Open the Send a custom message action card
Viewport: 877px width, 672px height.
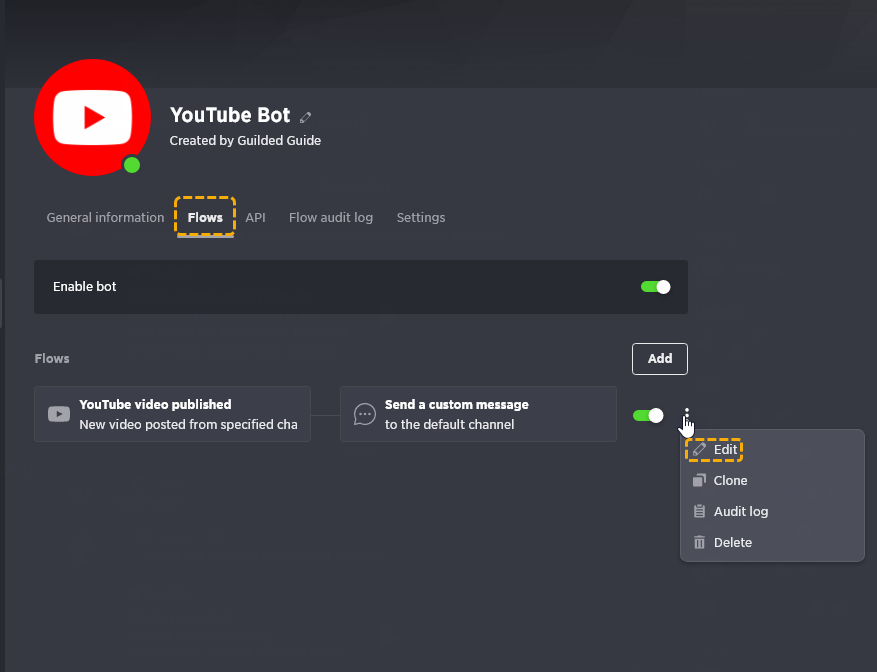pos(478,414)
